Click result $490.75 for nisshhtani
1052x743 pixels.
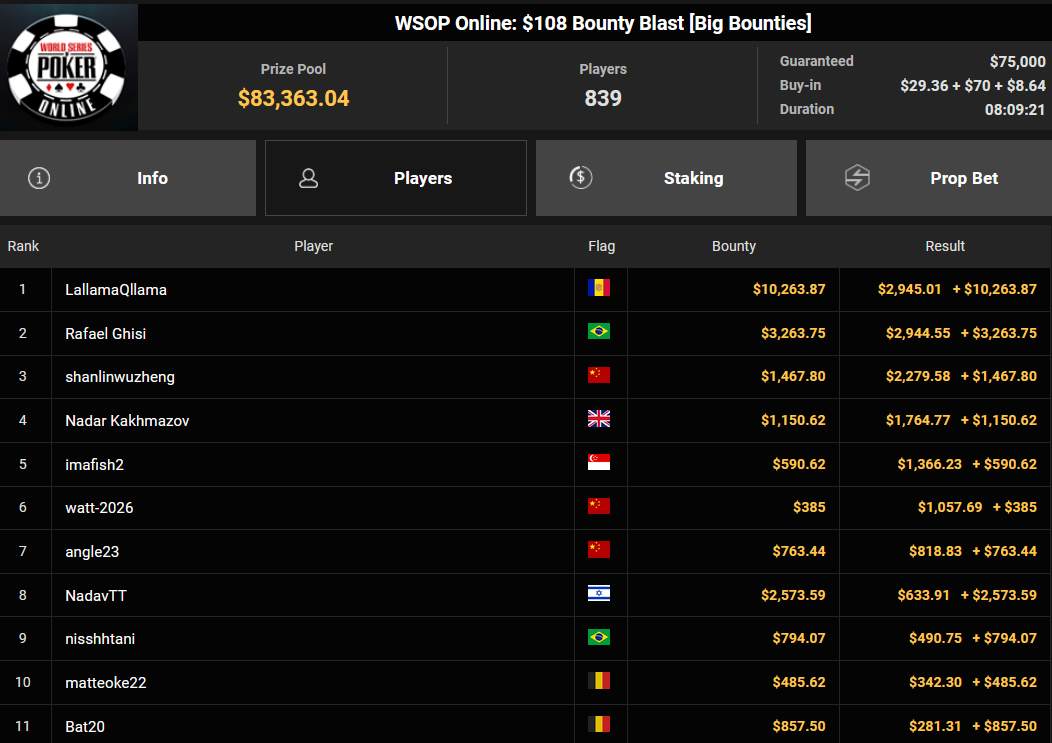pos(935,638)
